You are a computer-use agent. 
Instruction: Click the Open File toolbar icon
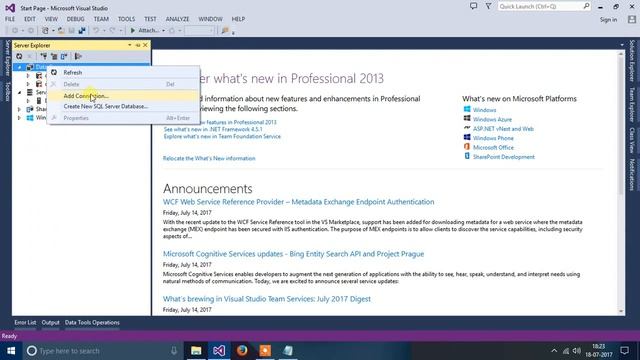pyautogui.click(x=61, y=31)
